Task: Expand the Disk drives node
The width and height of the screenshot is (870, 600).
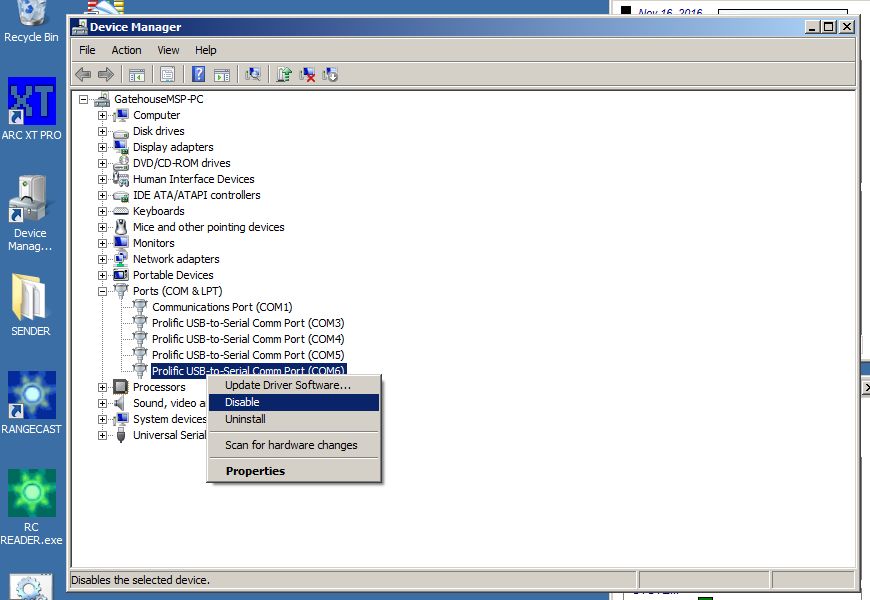Action: pyautogui.click(x=102, y=132)
